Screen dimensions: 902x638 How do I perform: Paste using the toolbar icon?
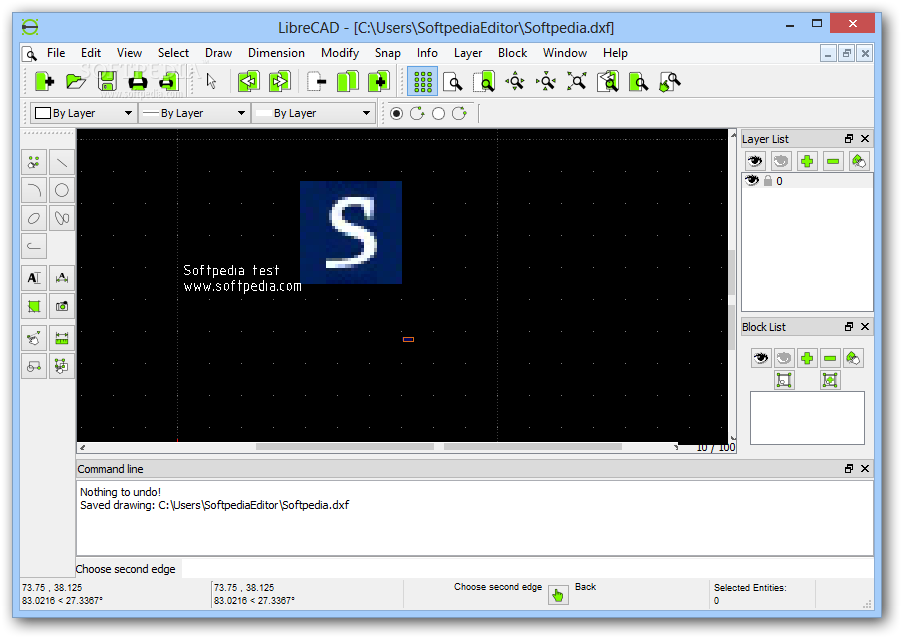(379, 82)
